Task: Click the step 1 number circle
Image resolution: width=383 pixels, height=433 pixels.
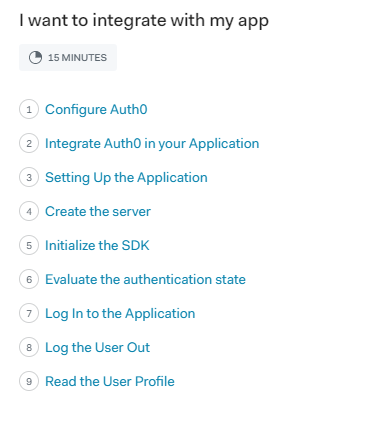Action: point(29,109)
